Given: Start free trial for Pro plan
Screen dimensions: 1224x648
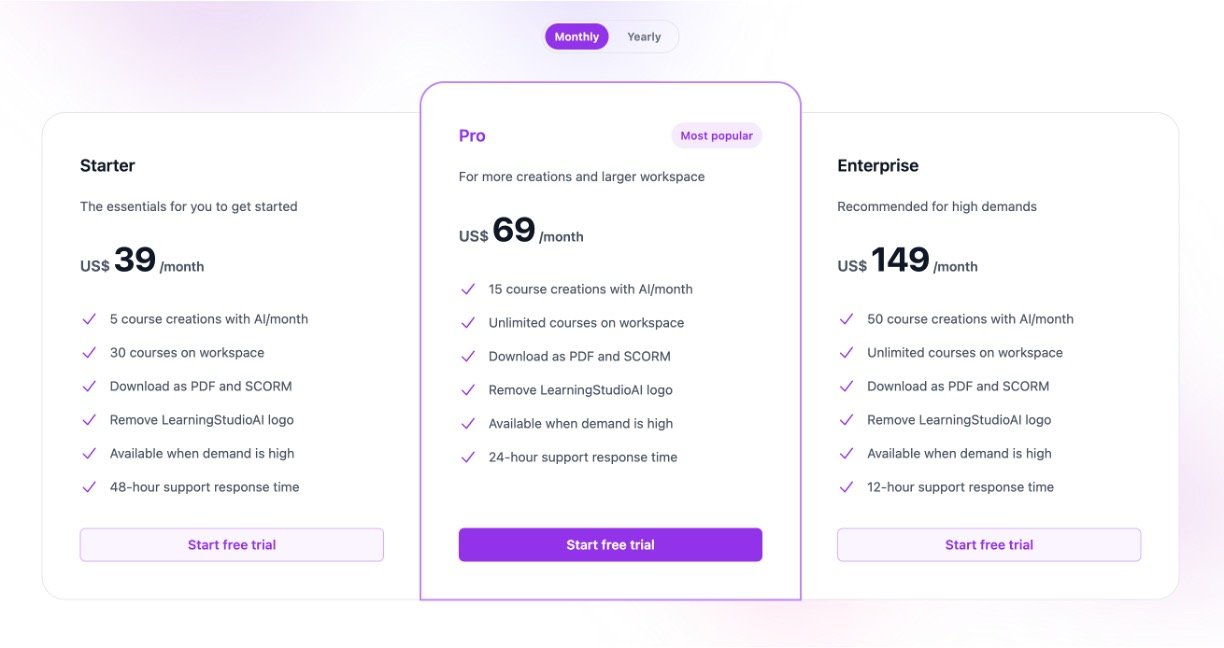Looking at the screenshot, I should coord(610,545).
